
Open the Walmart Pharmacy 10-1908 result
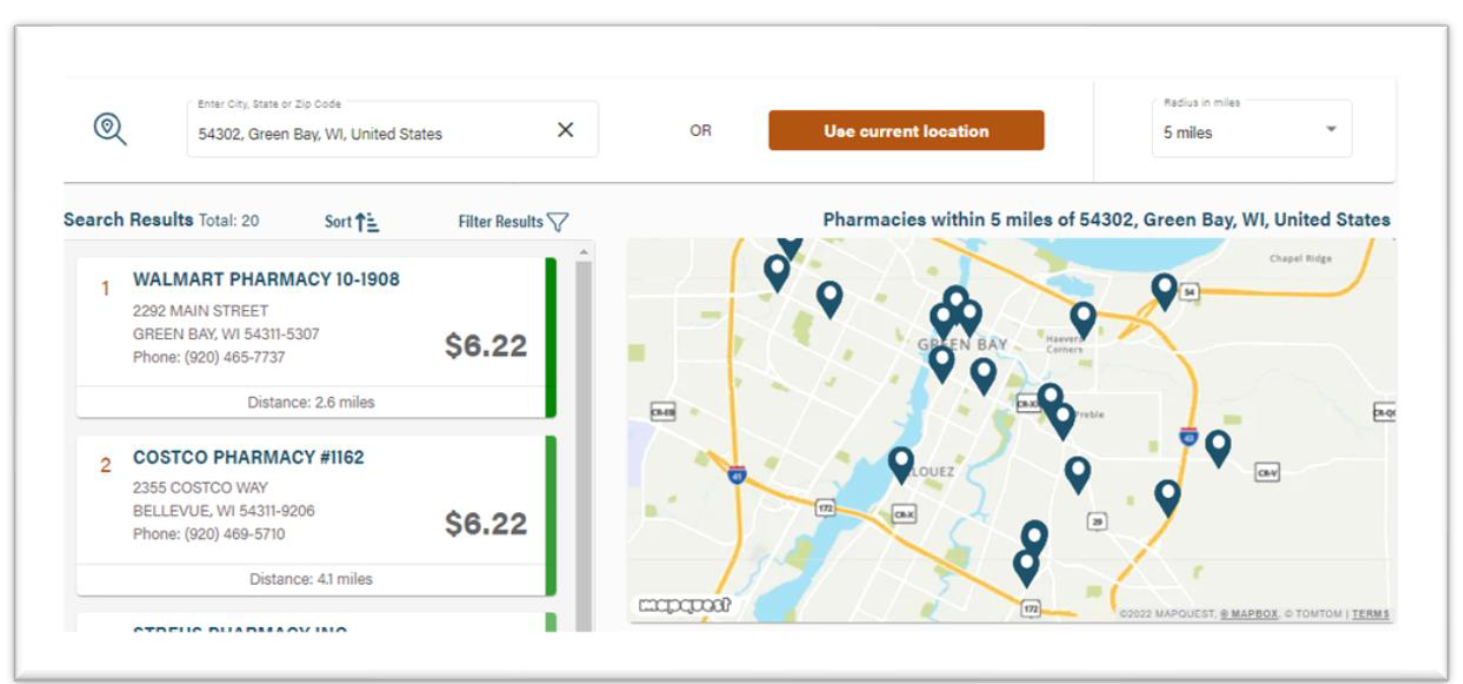(x=265, y=280)
